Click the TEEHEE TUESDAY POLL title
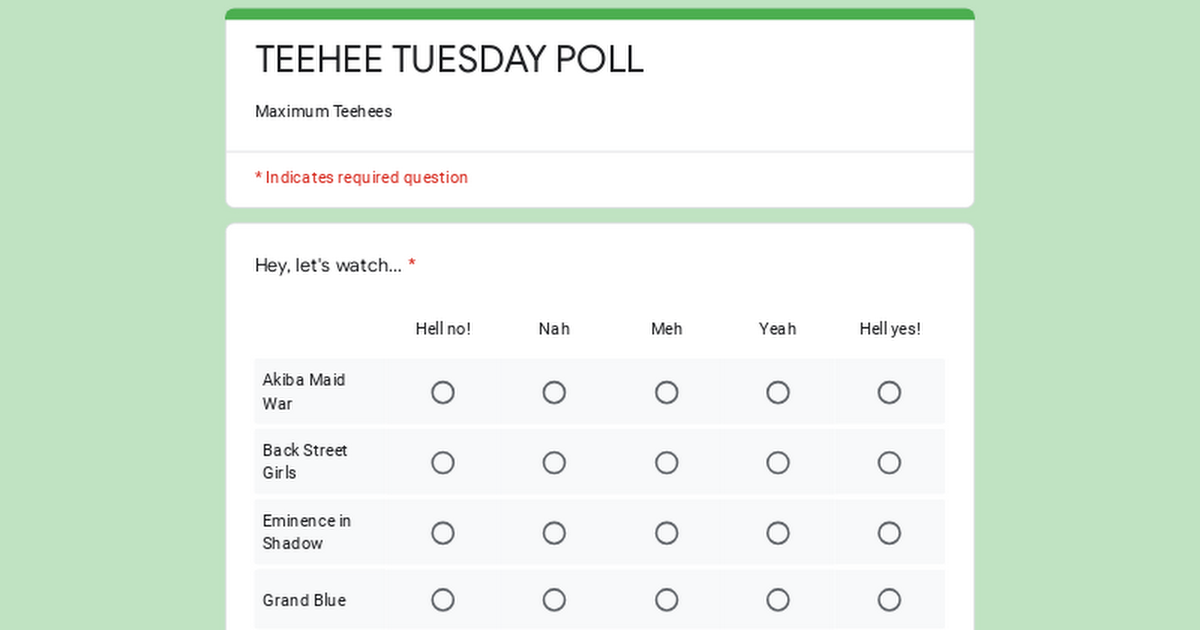 click(x=449, y=60)
